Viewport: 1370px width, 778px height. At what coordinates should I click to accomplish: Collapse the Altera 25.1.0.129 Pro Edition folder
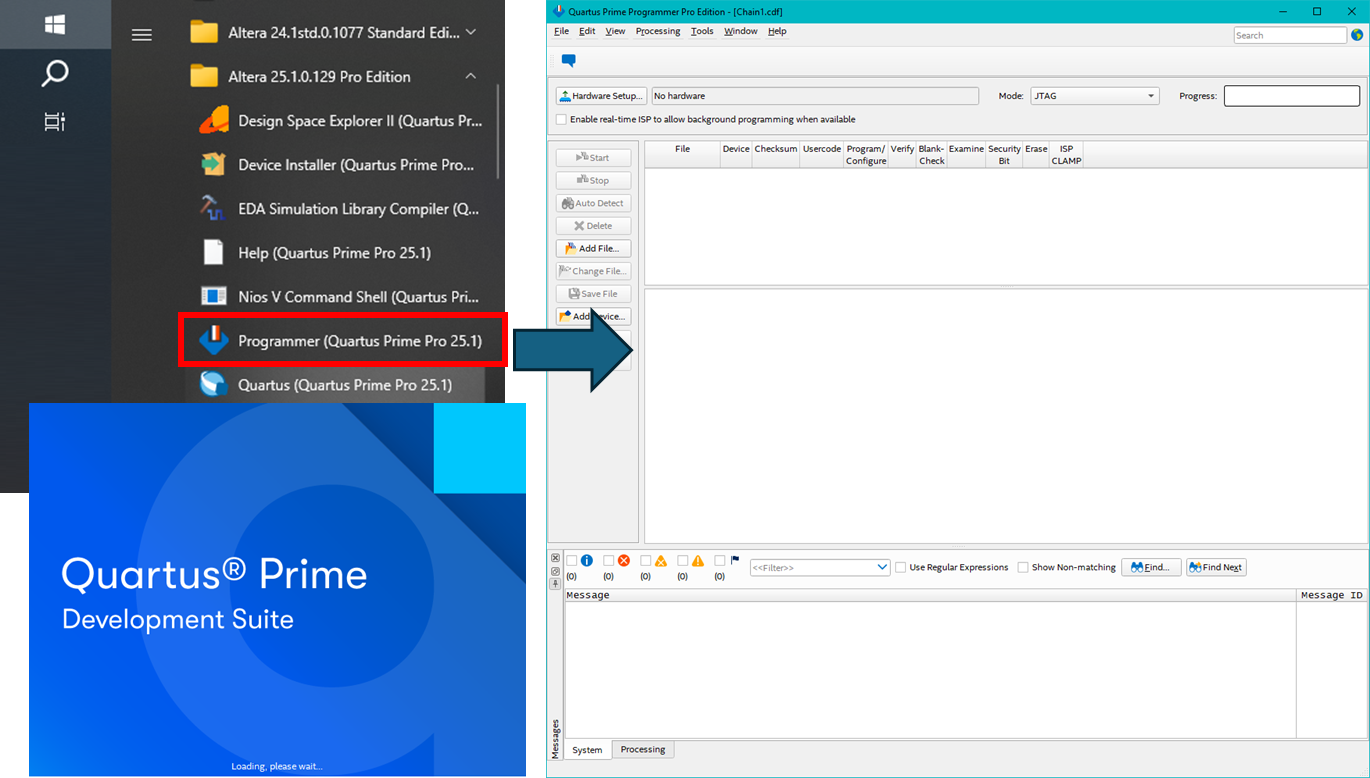(x=469, y=76)
